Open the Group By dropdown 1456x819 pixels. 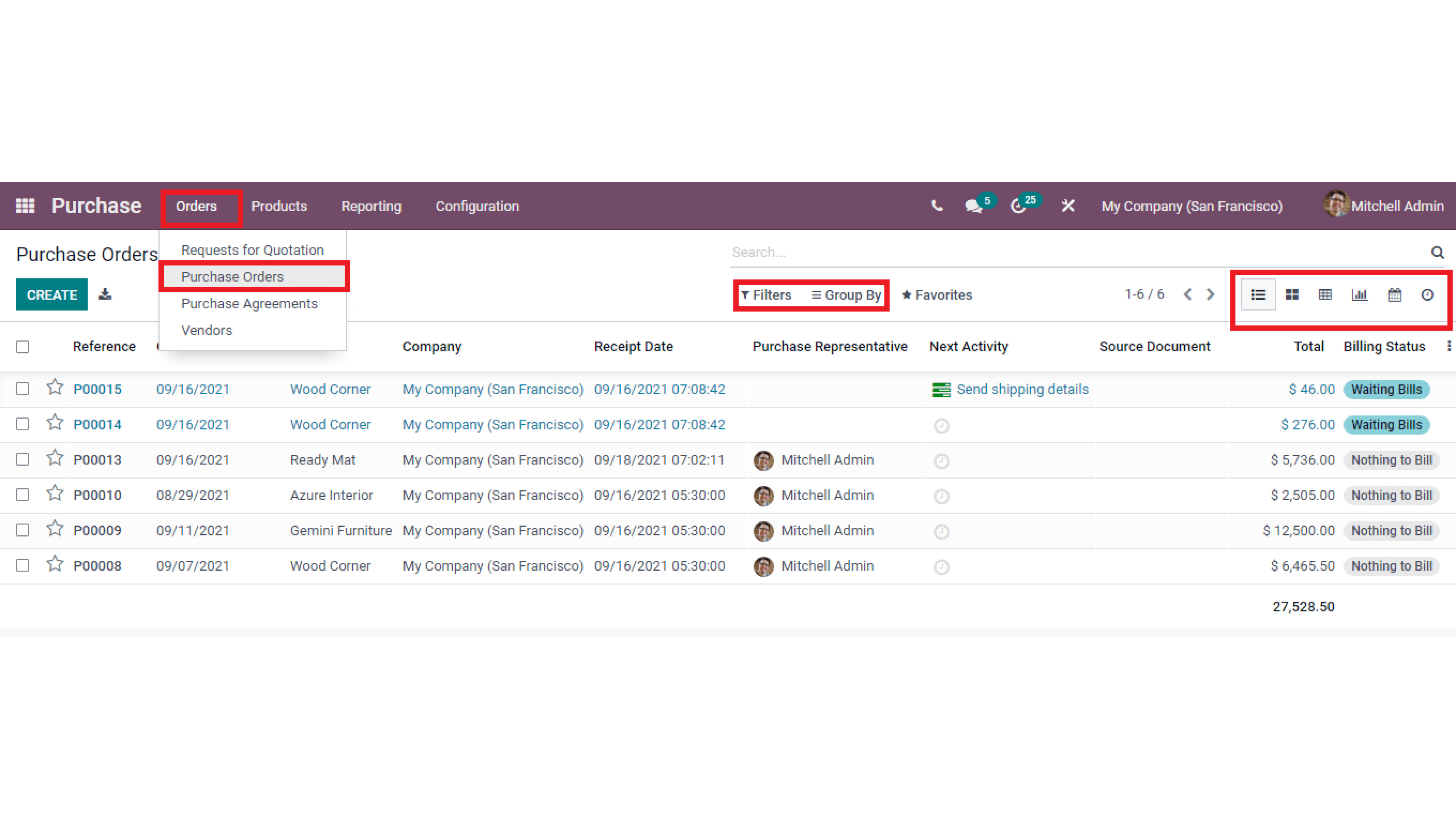coord(846,295)
